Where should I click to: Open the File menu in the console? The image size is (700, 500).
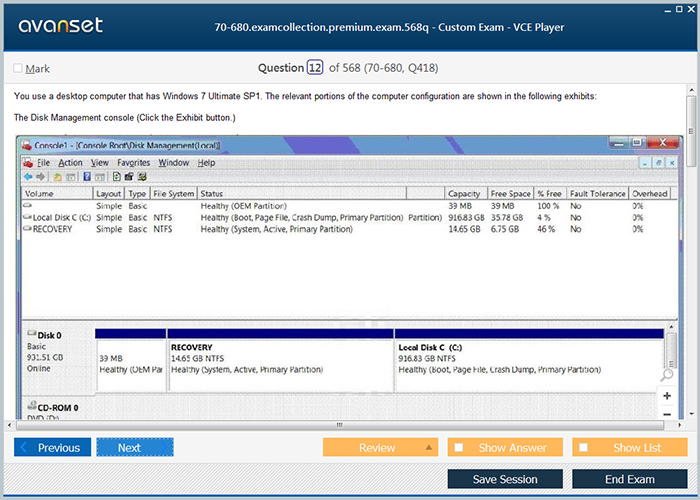pyautogui.click(x=43, y=163)
